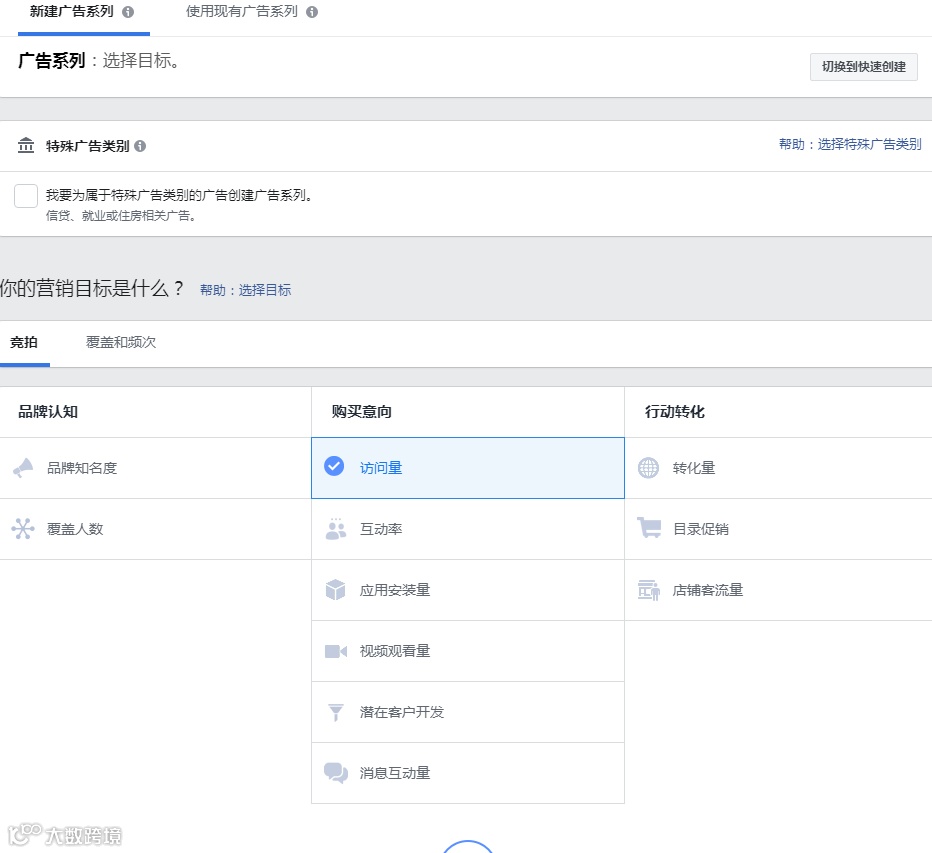Click 行动转化 column header

675,412
